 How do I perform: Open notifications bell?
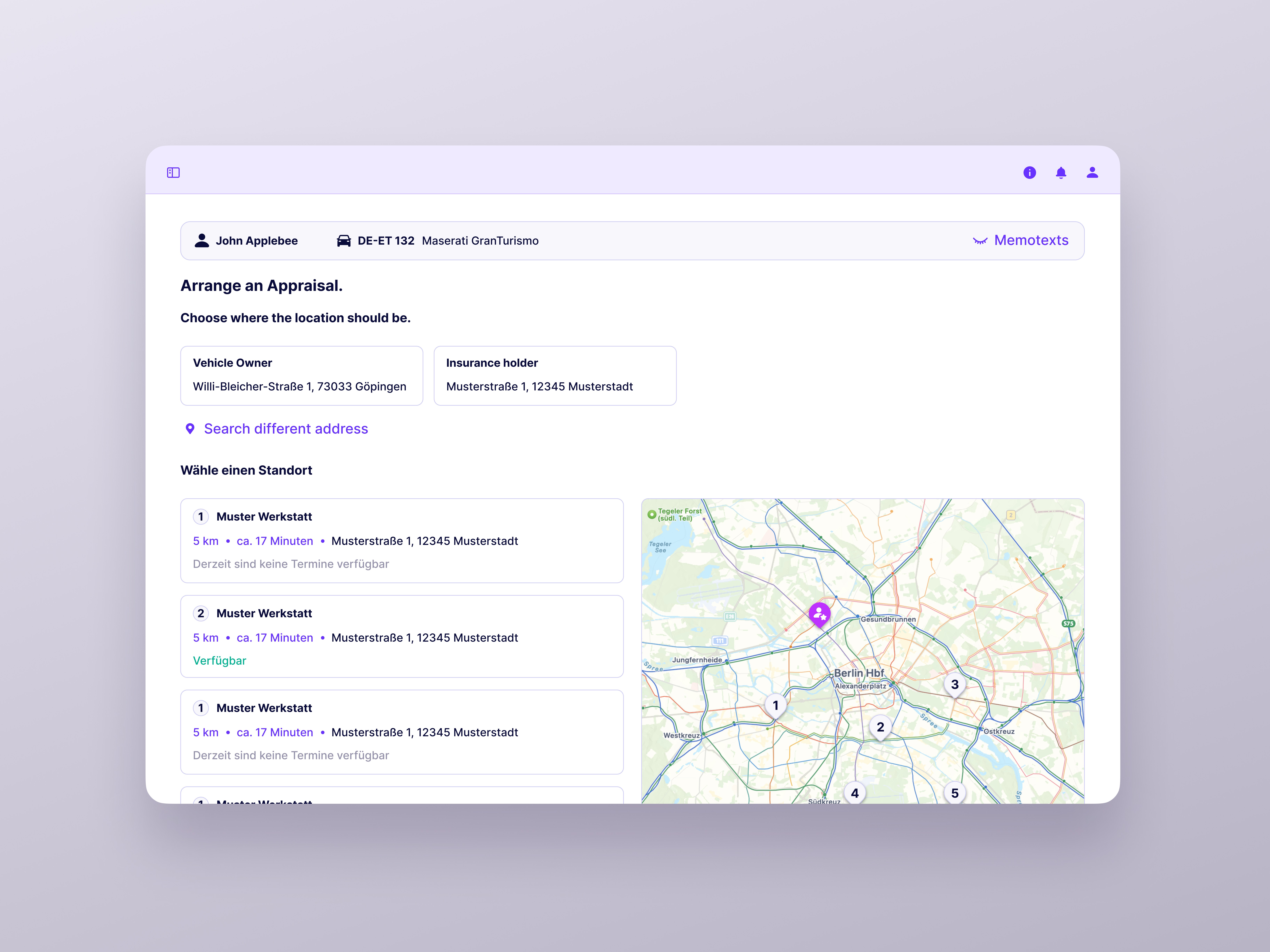[1061, 173]
